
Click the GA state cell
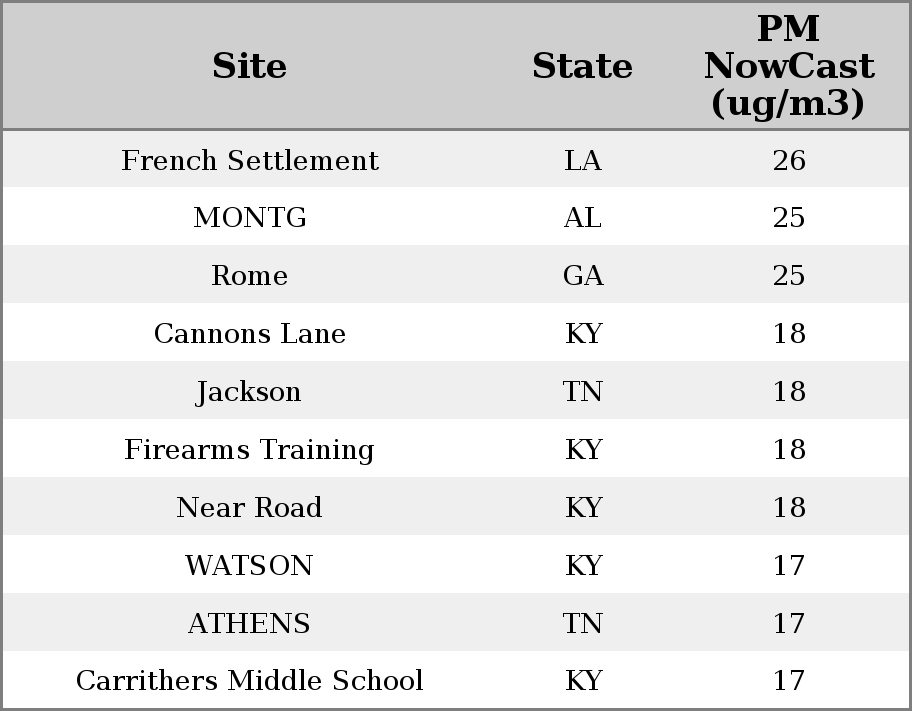point(583,276)
